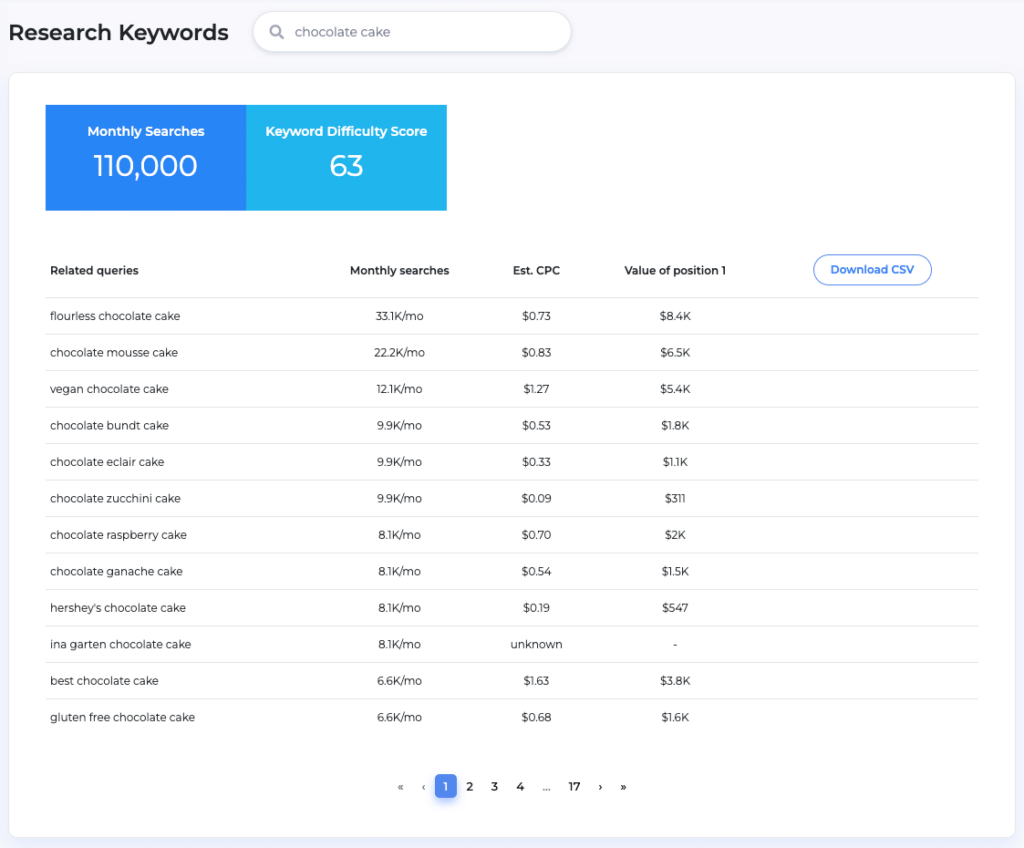Go to first page double-arrow

[400, 787]
